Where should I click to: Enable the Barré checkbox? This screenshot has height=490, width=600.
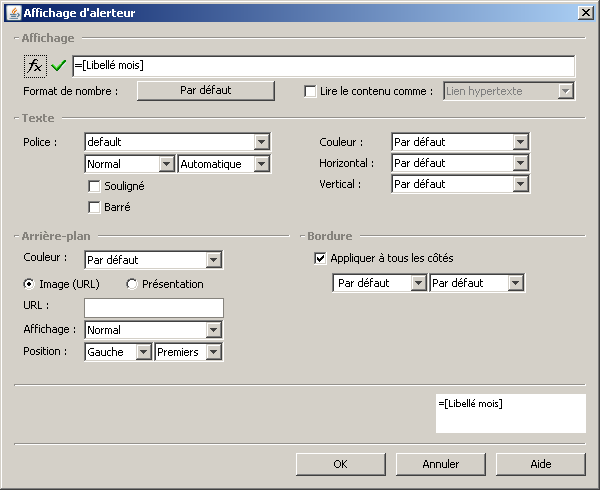(95, 208)
